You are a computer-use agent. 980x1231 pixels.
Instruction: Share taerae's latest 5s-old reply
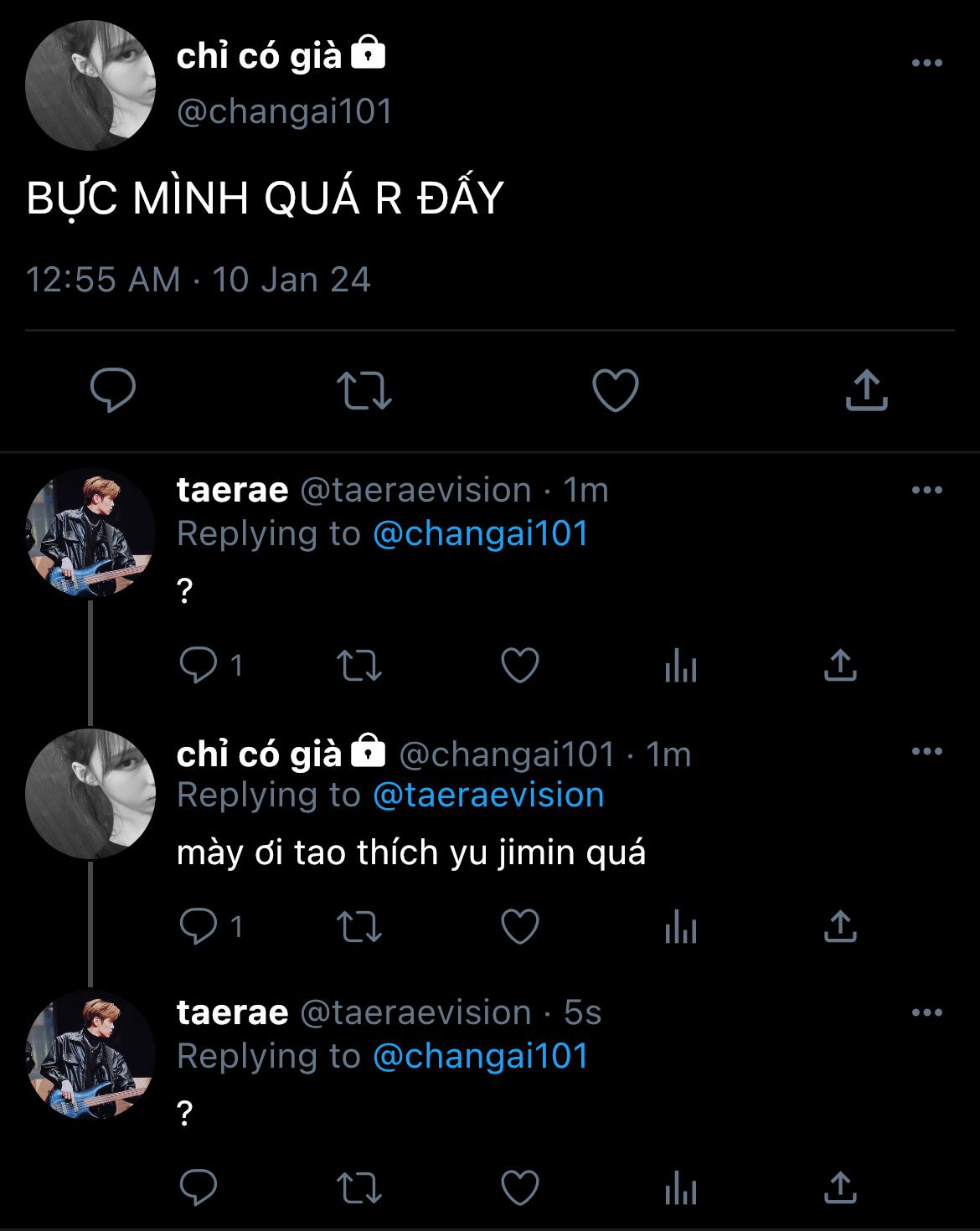tap(840, 1187)
